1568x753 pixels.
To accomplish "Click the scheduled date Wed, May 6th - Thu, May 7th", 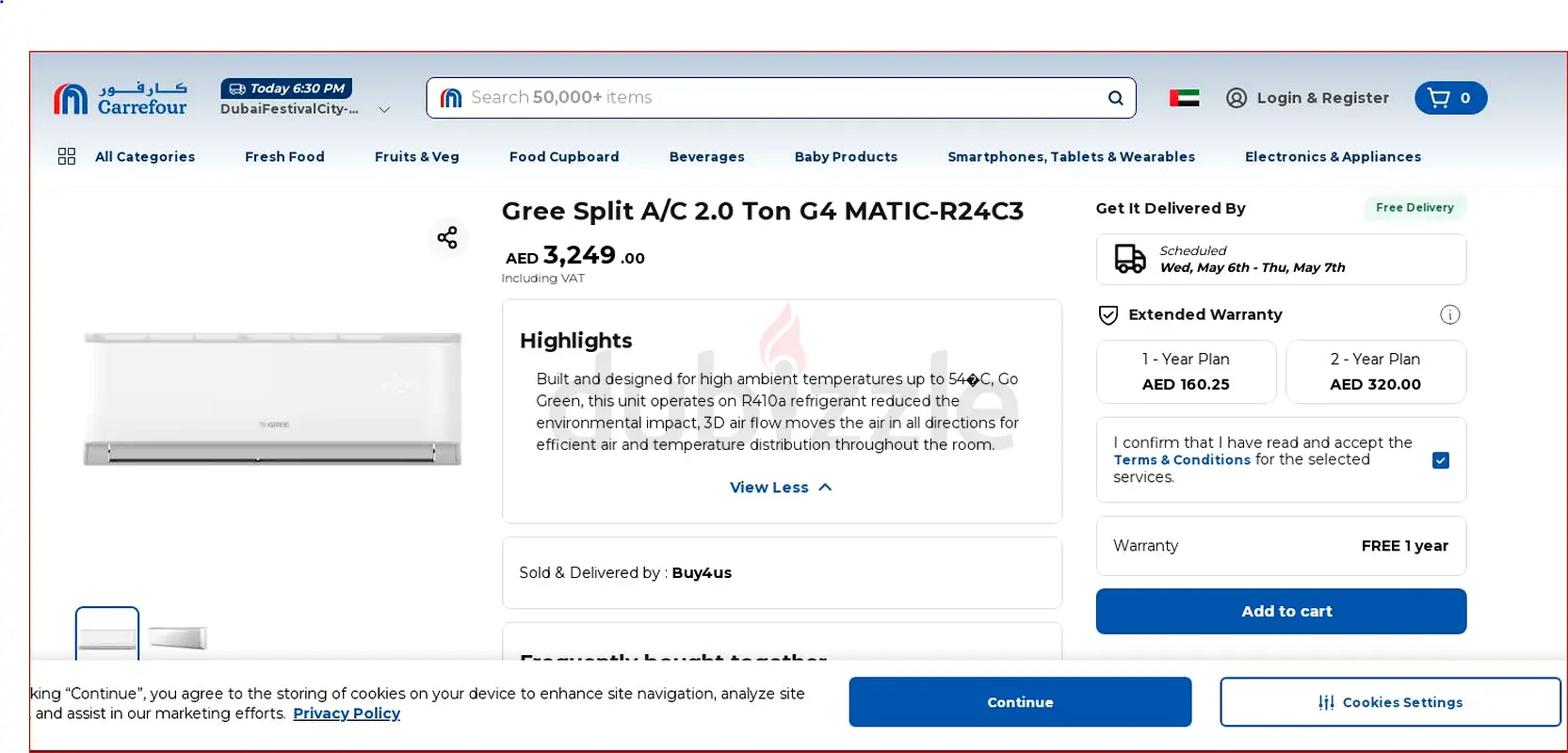I will click(1253, 268).
